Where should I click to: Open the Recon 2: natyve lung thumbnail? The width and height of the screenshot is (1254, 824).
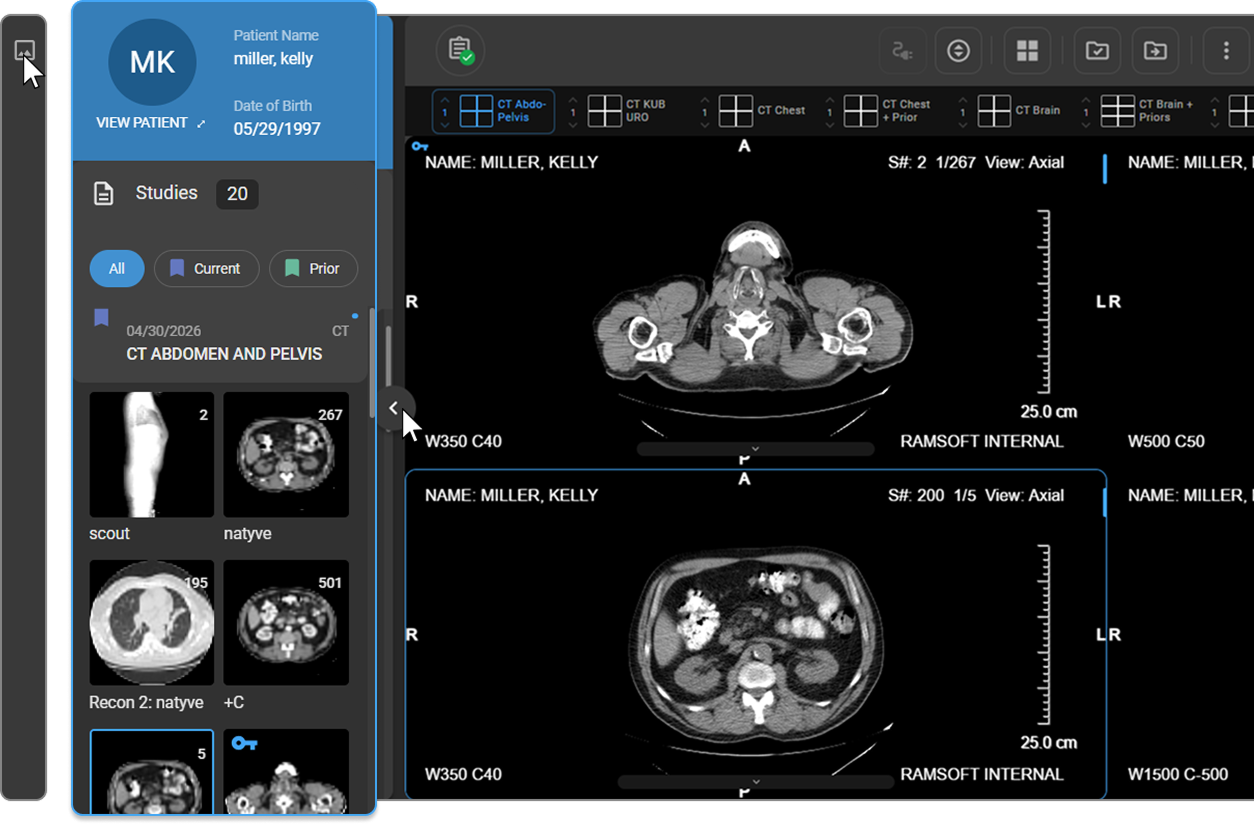(152, 623)
